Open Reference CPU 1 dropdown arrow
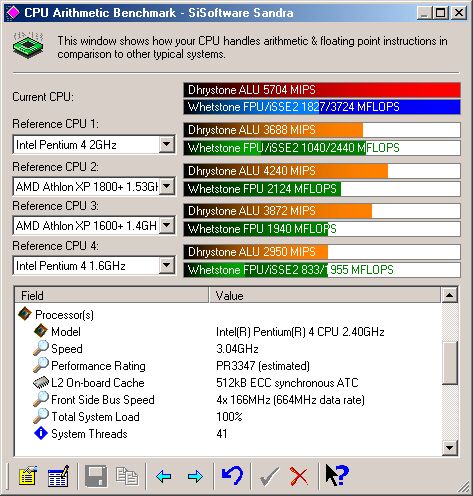 (166, 144)
